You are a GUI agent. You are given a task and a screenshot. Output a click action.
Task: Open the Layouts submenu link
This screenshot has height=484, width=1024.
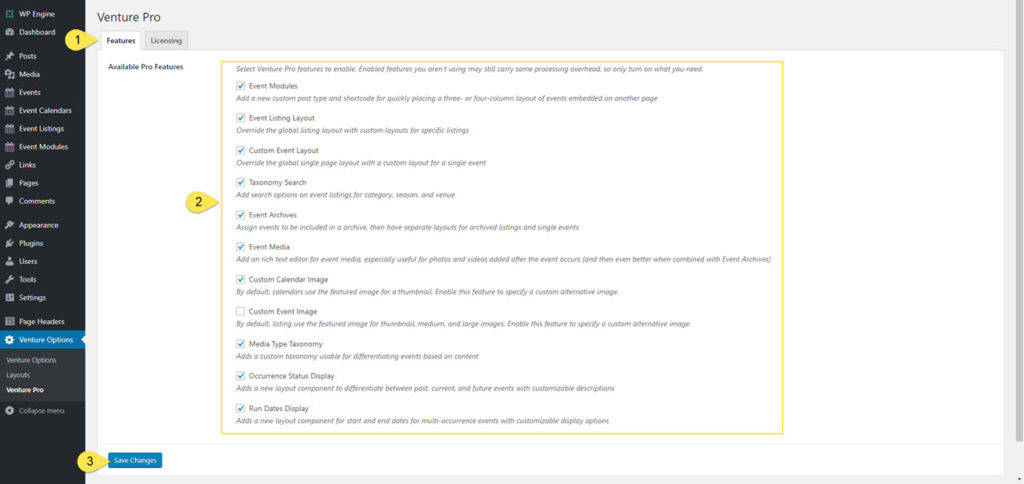coord(18,374)
